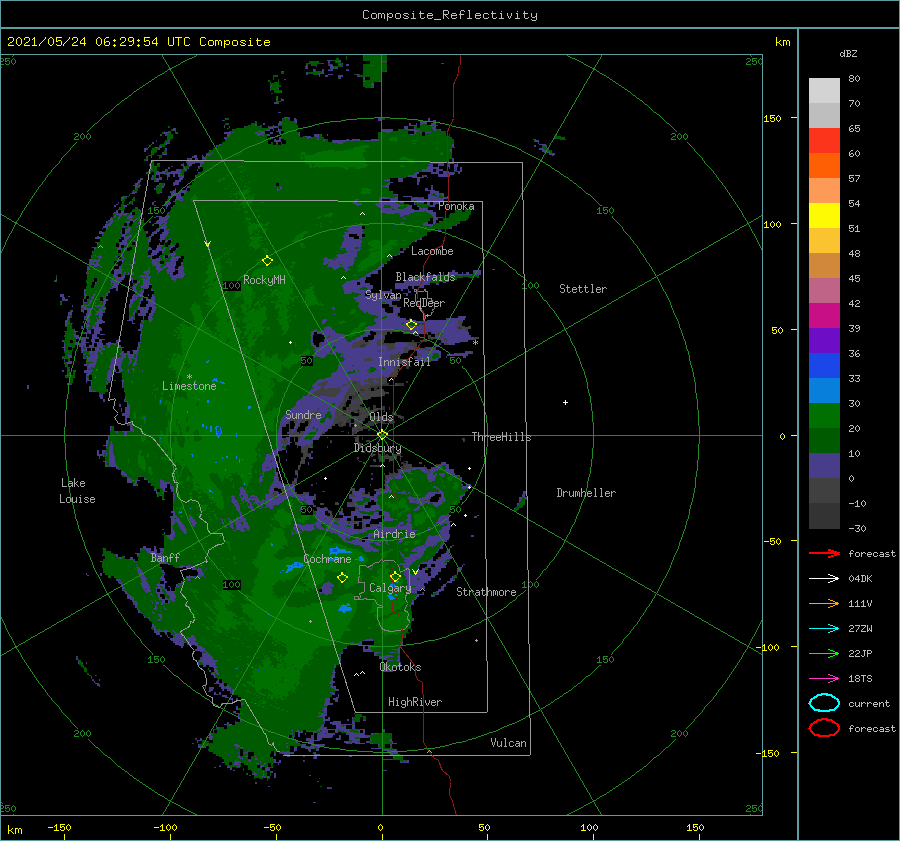Click the yellow diamond marker below RedDeer
900x841 pixels.
click(411, 325)
